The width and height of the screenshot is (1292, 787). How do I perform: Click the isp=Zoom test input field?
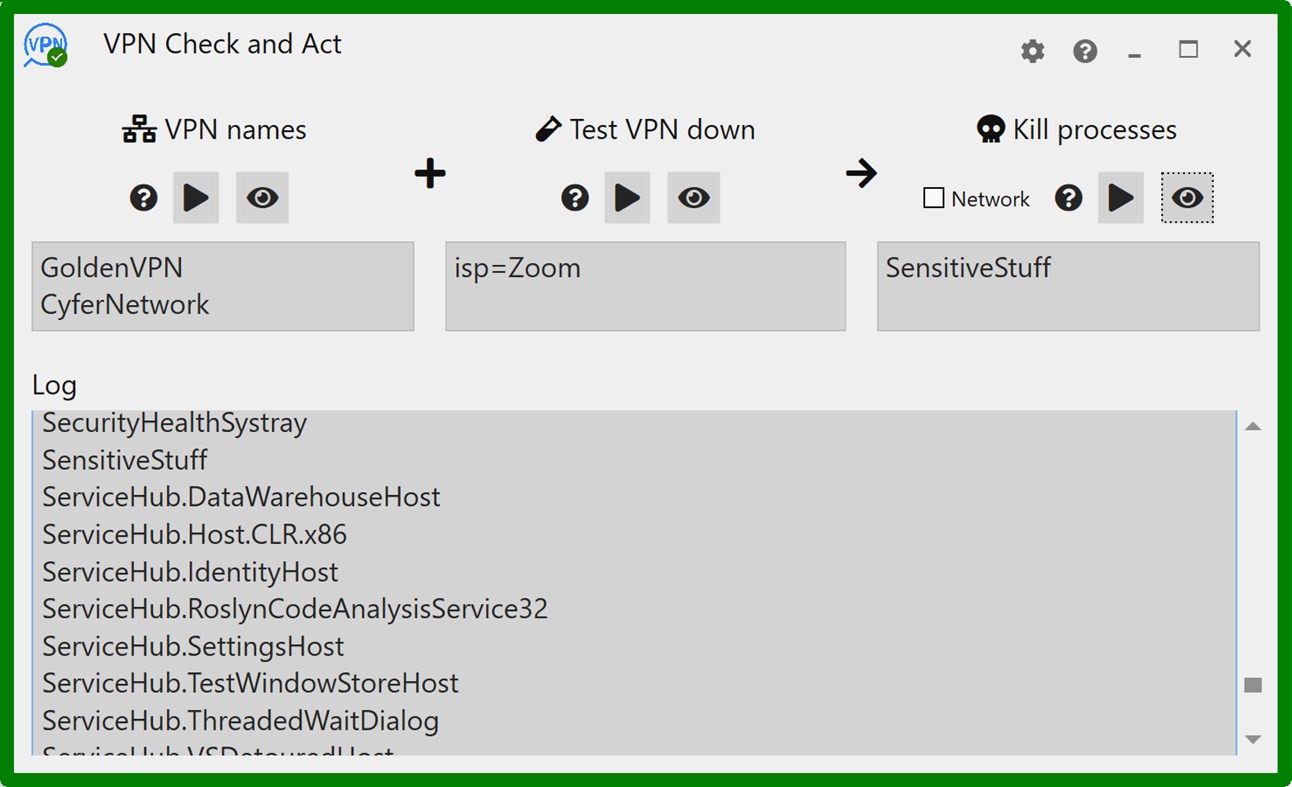645,286
